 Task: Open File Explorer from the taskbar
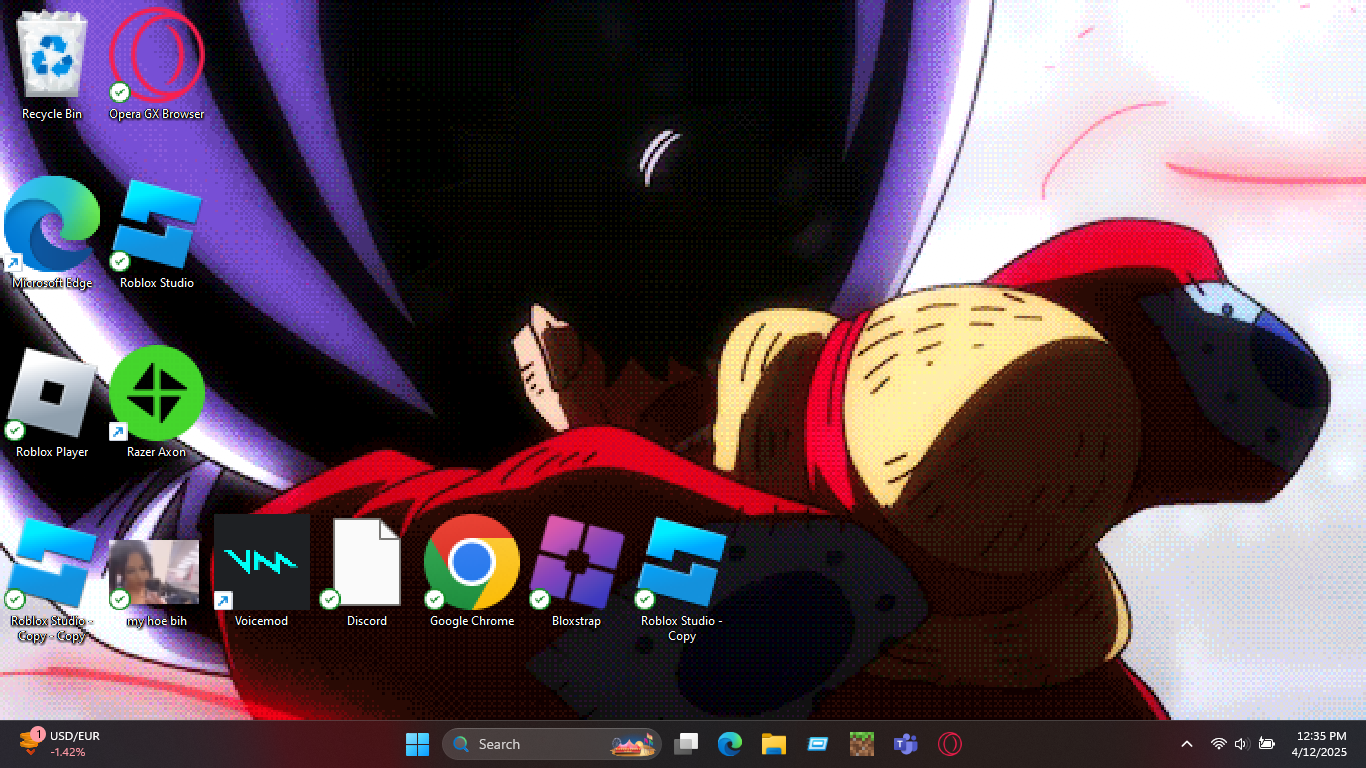tap(774, 744)
